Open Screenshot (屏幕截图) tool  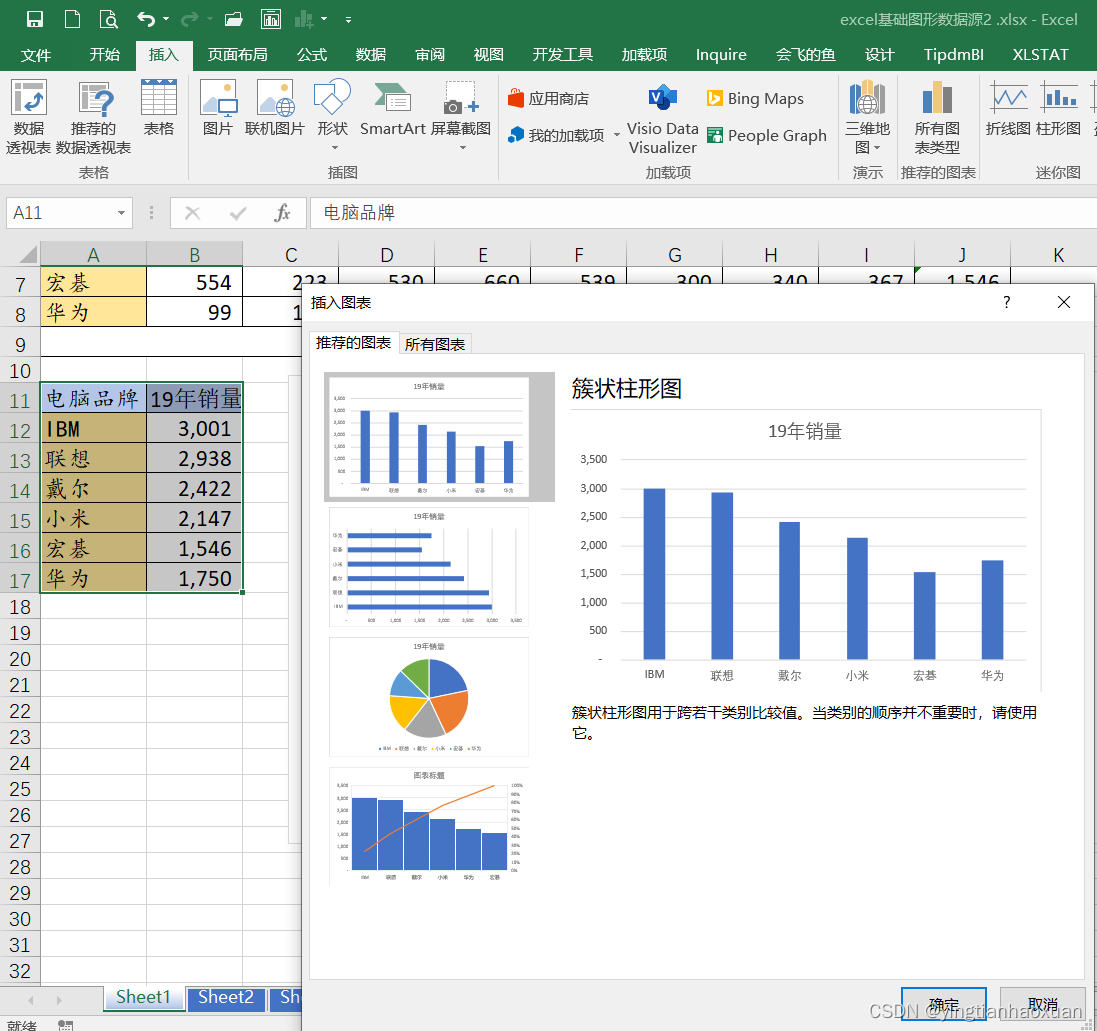[x=461, y=115]
